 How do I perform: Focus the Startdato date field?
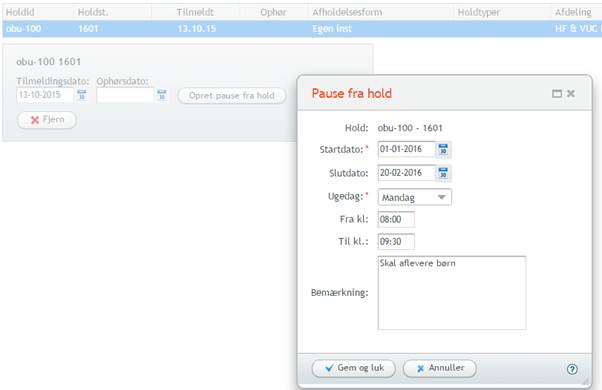tap(407, 149)
